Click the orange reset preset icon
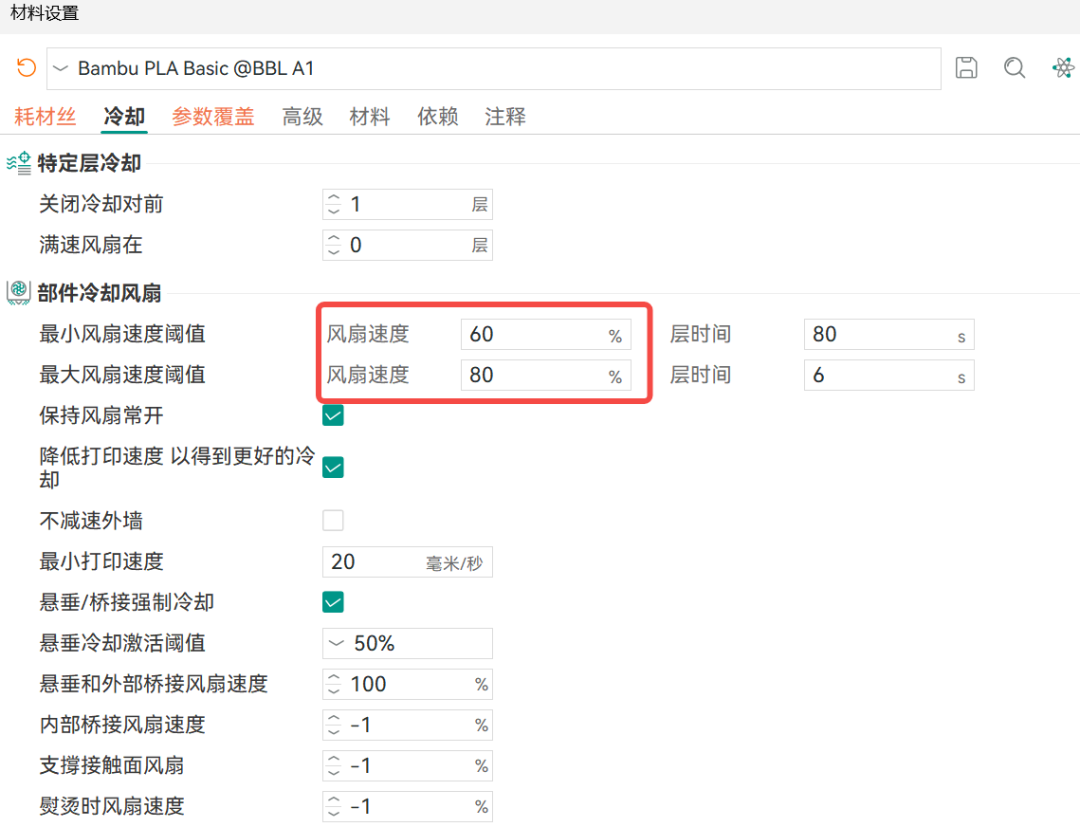This screenshot has width=1080, height=827. 26,67
